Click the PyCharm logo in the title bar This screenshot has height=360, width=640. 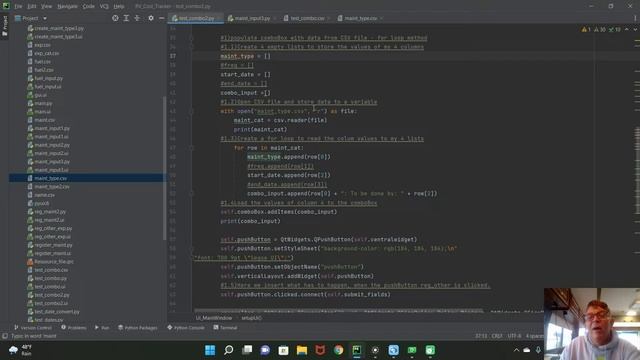6,6
